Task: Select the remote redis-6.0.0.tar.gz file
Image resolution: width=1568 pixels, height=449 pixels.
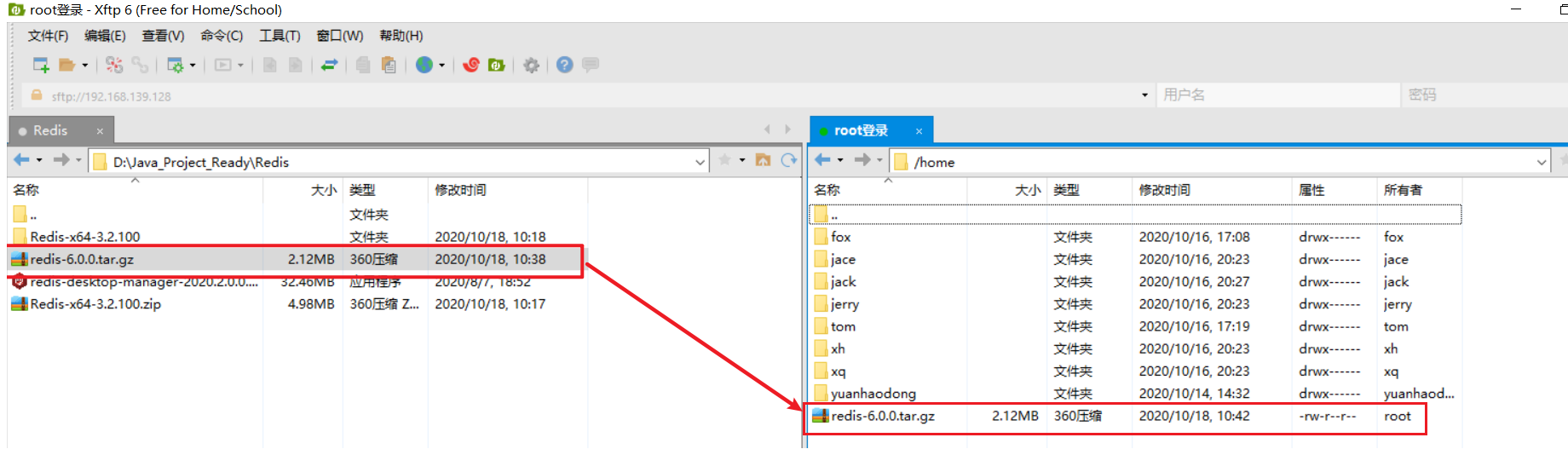Action: pos(1135,416)
